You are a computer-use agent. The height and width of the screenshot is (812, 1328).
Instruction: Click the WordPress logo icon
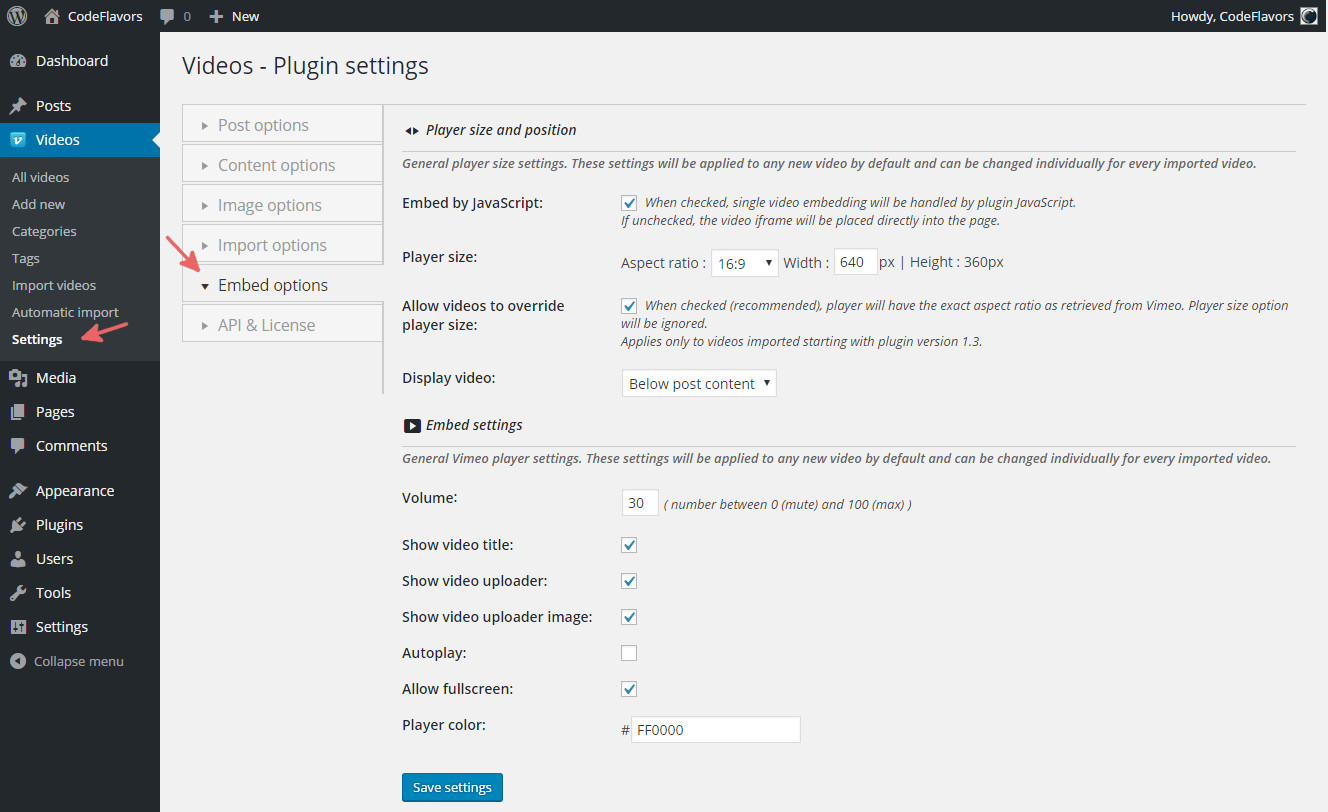pos(17,16)
